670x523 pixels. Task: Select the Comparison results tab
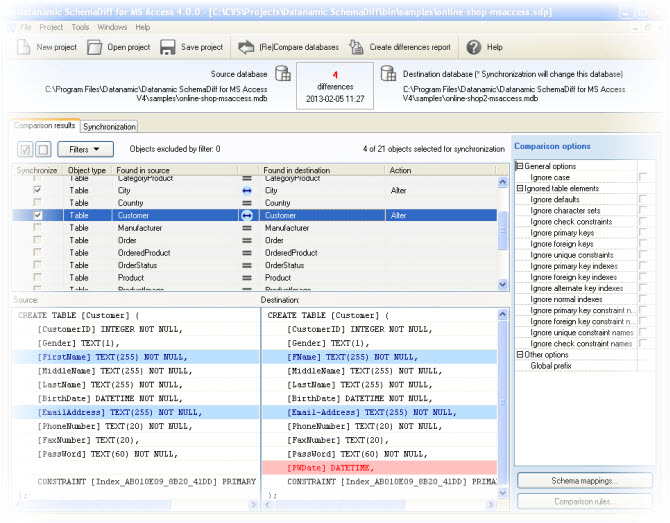pos(44,125)
